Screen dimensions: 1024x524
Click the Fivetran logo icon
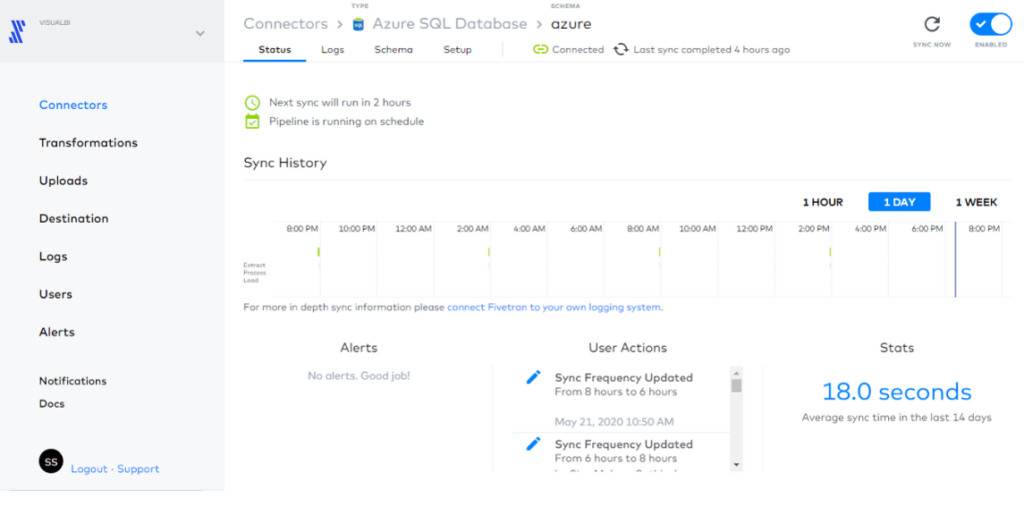pyautogui.click(x=17, y=32)
